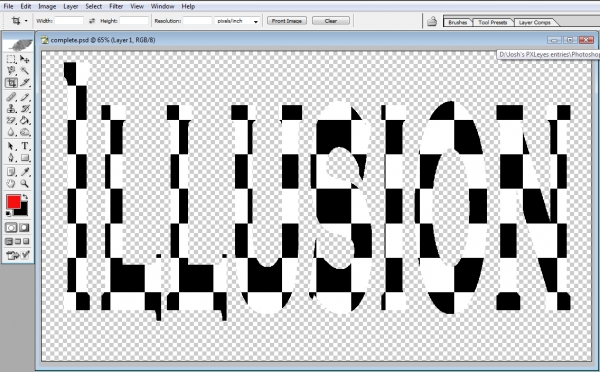The image size is (600, 372).
Task: Open the Layer menu
Action: 71,6
